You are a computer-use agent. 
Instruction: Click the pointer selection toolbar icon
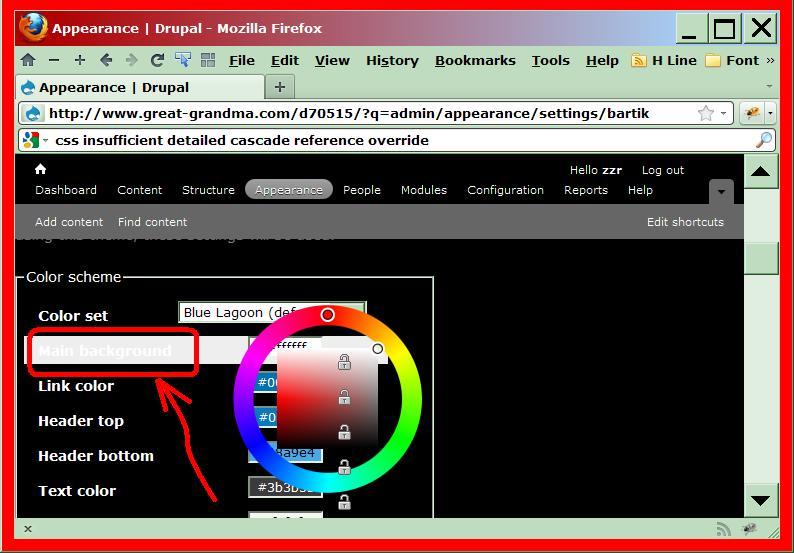183,59
